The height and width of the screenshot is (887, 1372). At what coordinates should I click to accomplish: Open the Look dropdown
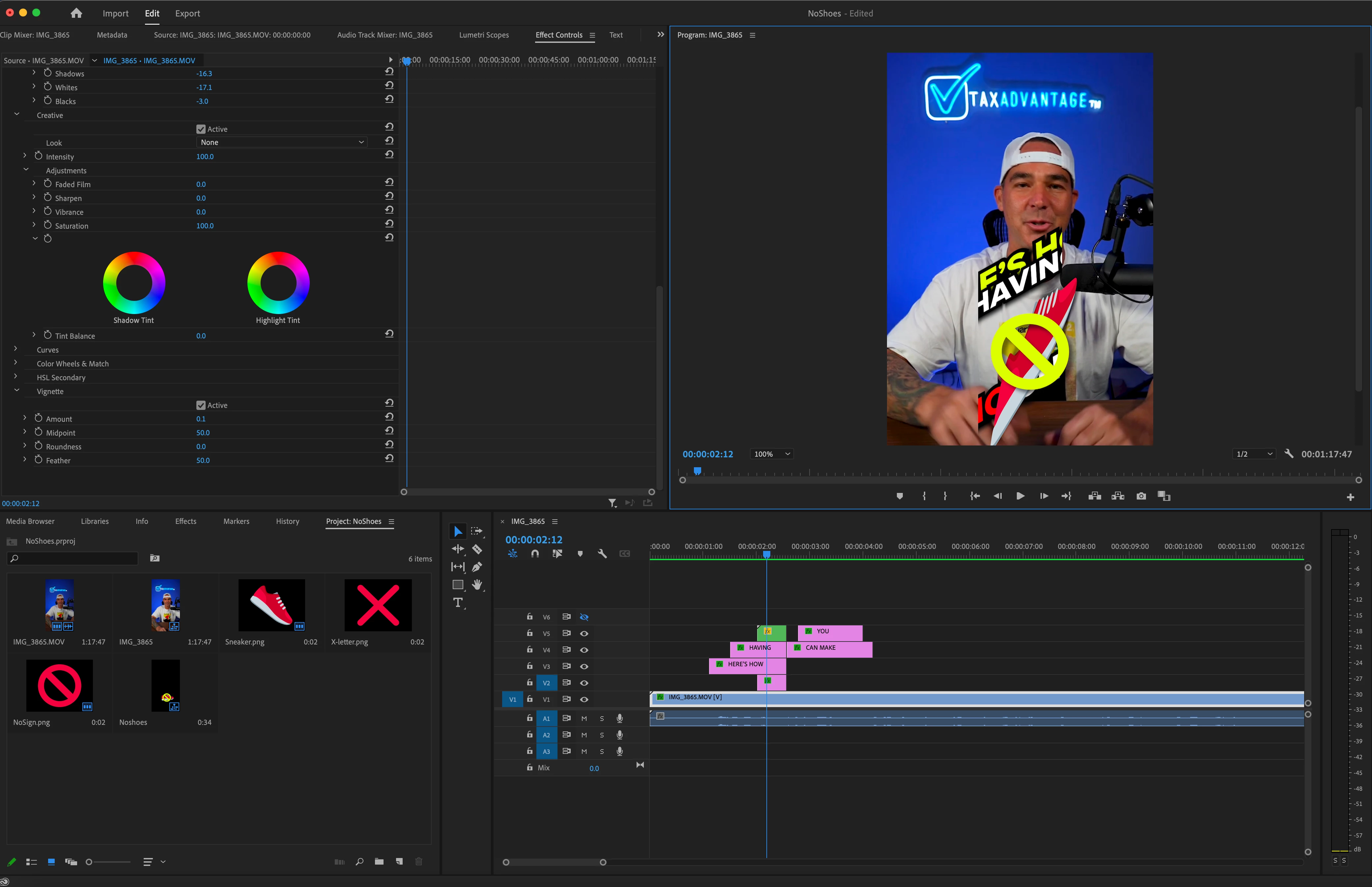[282, 142]
